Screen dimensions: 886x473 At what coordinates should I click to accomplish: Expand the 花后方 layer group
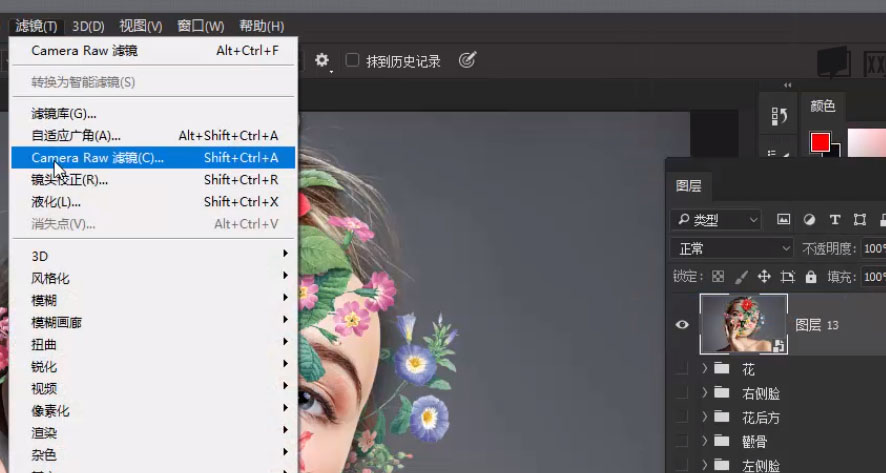pyautogui.click(x=705, y=417)
